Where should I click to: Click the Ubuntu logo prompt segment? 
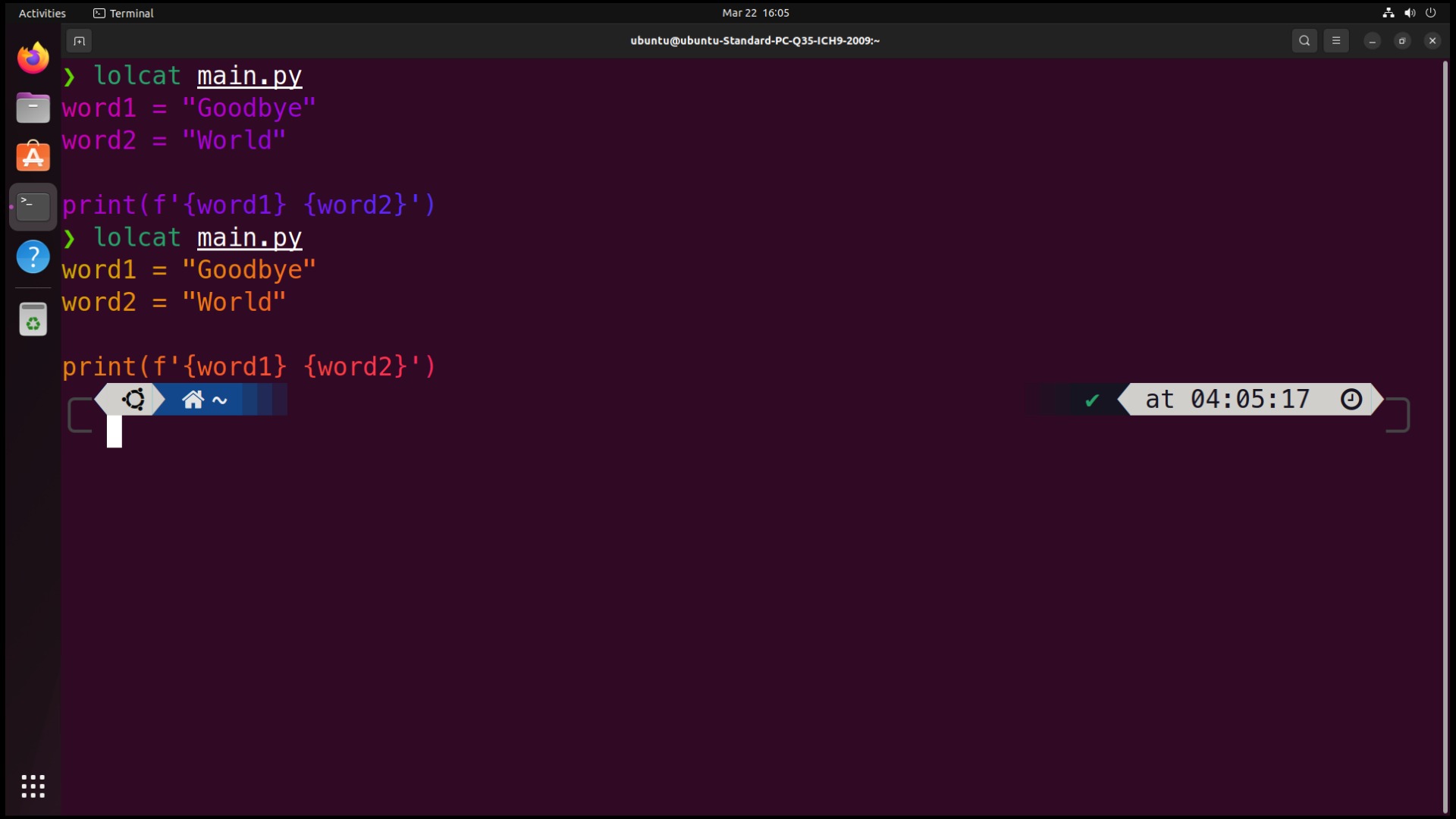[x=134, y=399]
